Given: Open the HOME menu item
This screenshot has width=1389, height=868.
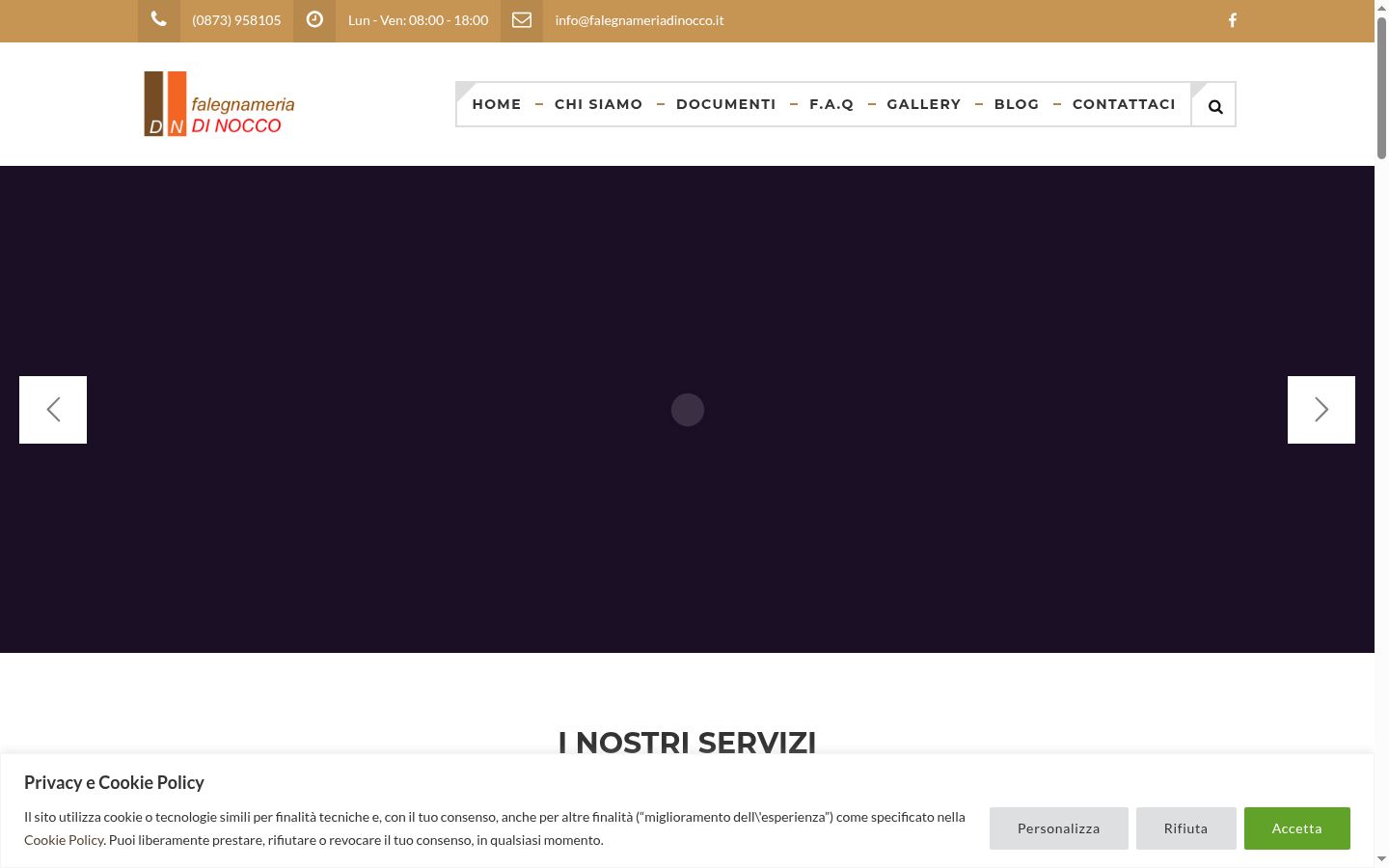Looking at the screenshot, I should point(497,104).
